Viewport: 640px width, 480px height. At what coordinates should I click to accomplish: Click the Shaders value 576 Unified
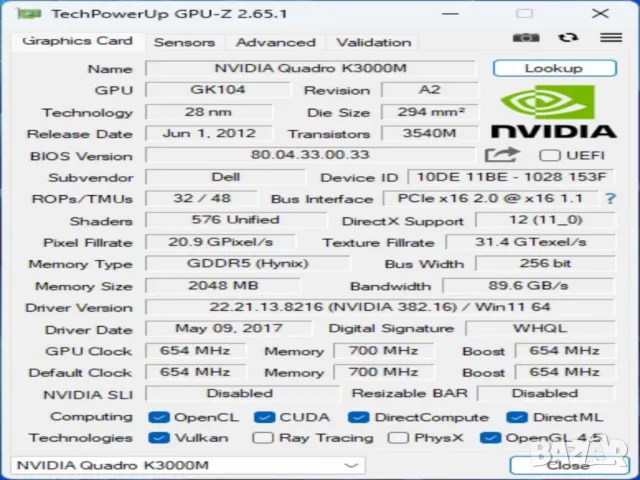pyautogui.click(x=236, y=220)
